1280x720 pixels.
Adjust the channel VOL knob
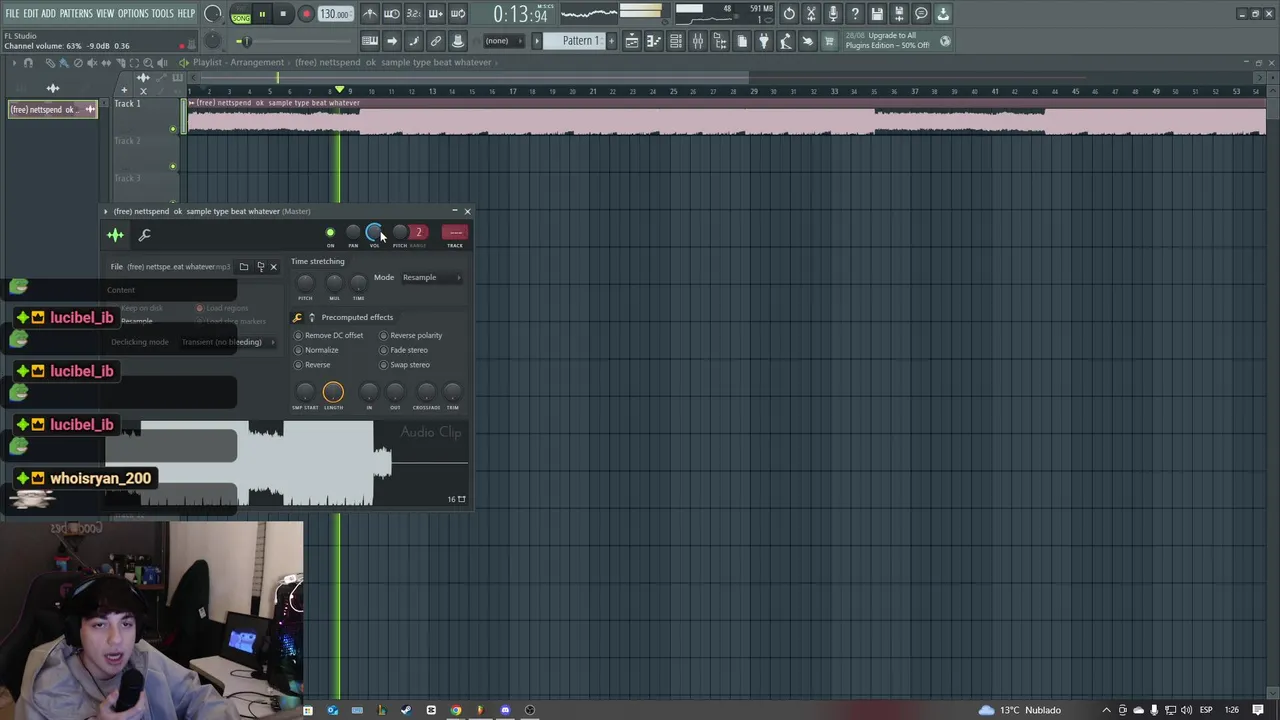[x=374, y=233]
